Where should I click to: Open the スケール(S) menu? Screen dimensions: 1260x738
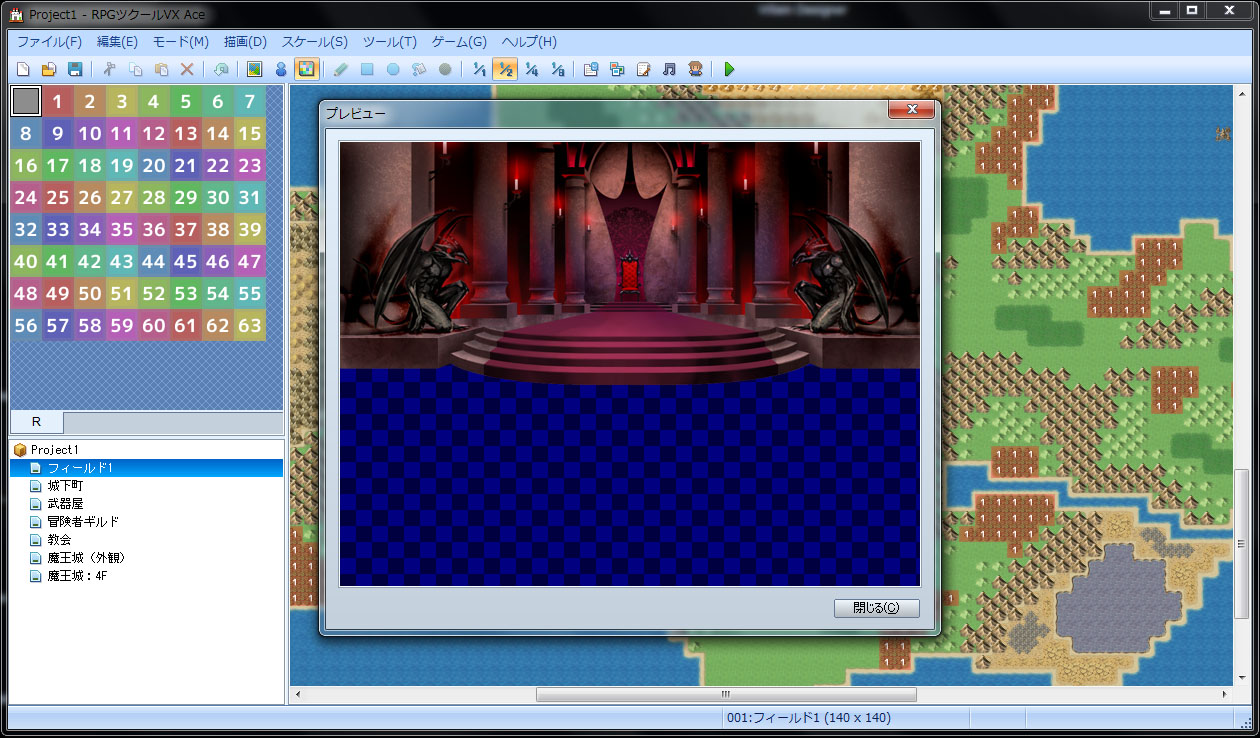click(315, 42)
